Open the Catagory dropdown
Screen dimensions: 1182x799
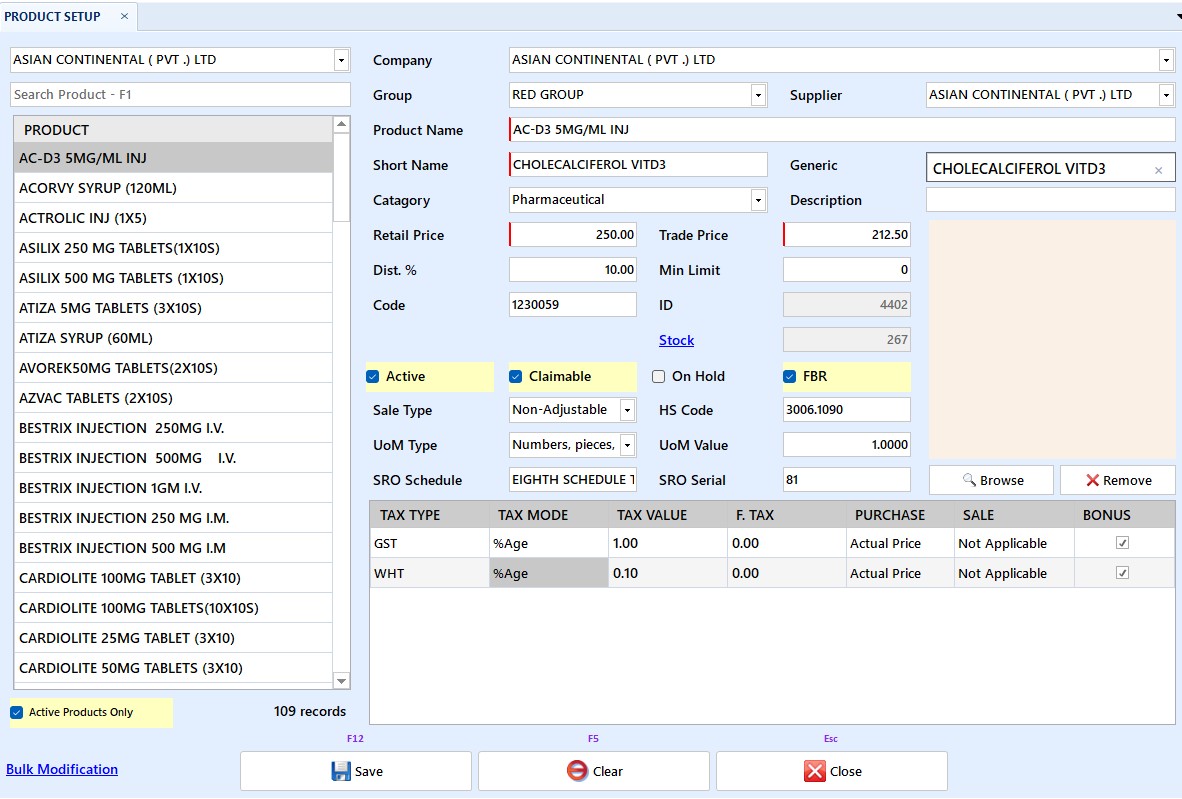point(758,200)
